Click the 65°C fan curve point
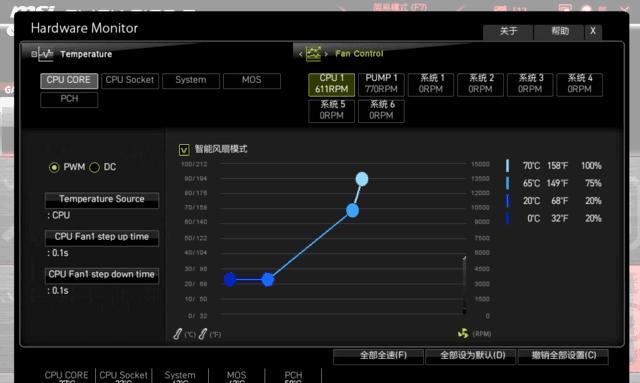640x383 pixels. click(353, 211)
